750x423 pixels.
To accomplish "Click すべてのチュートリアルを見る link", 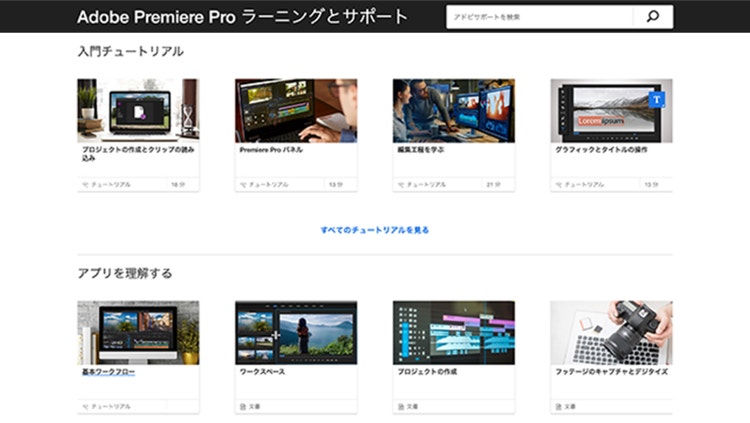I will click(x=375, y=230).
